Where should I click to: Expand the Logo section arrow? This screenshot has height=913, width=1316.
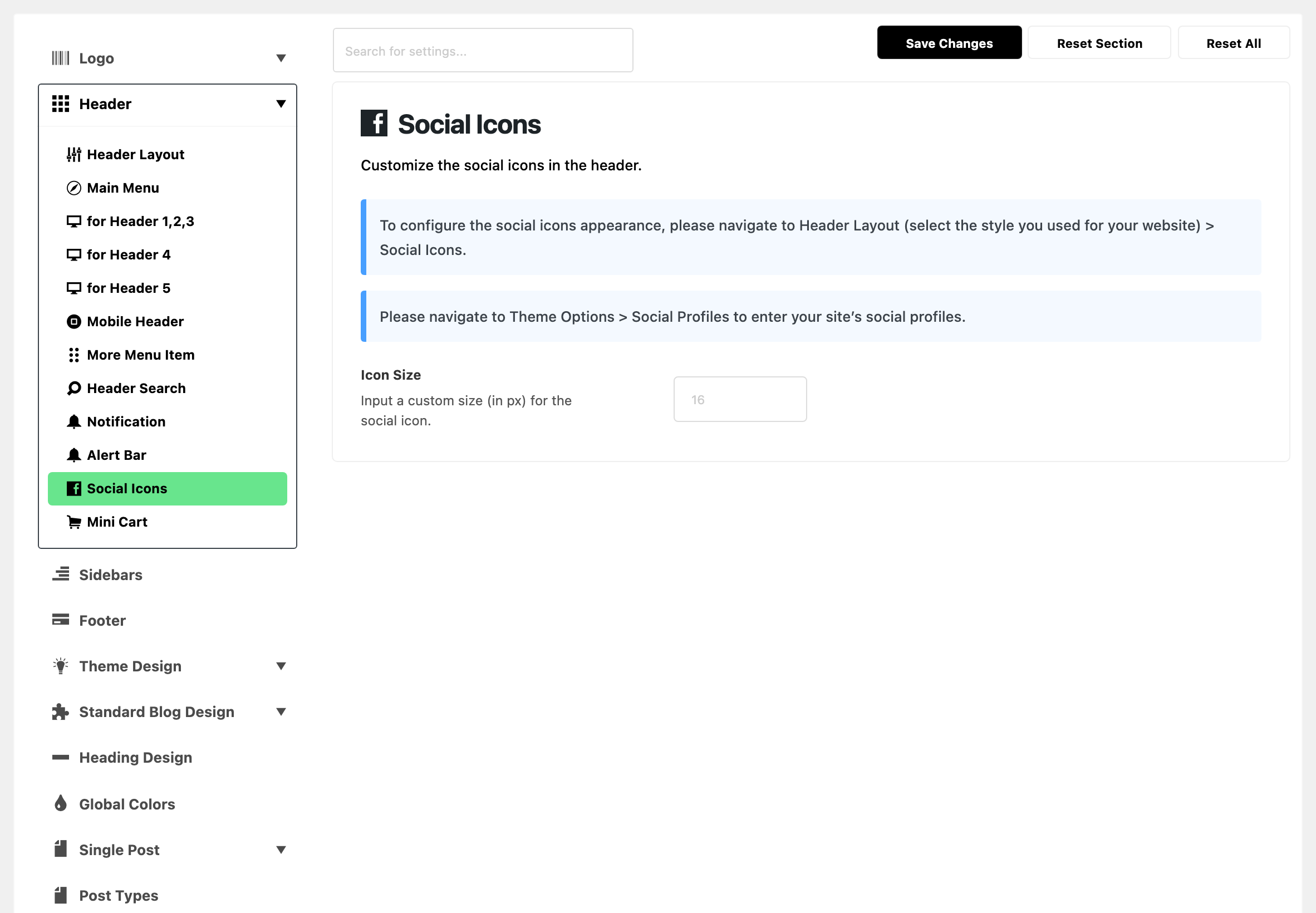click(x=281, y=58)
